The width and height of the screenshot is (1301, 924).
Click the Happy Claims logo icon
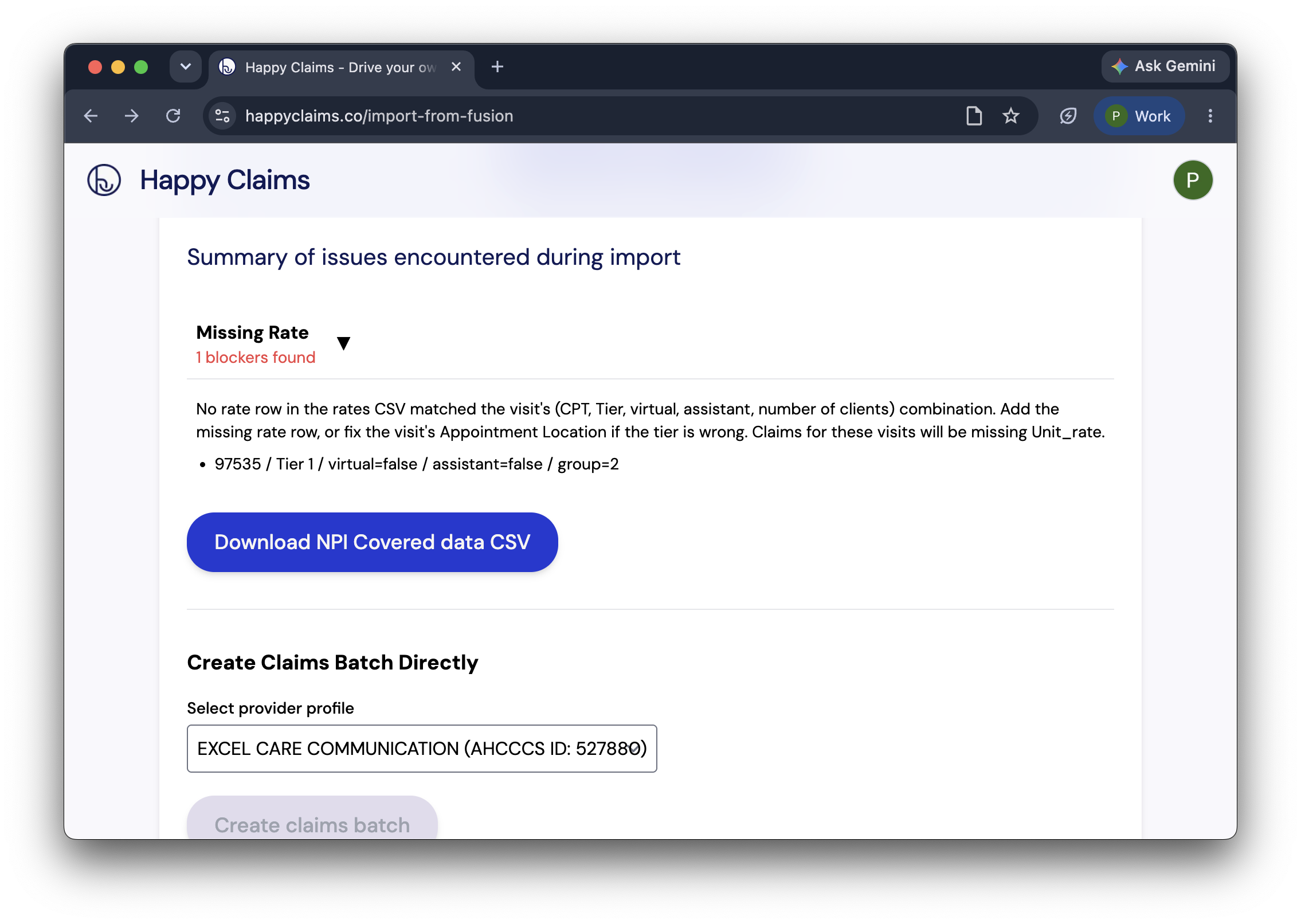pyautogui.click(x=104, y=180)
